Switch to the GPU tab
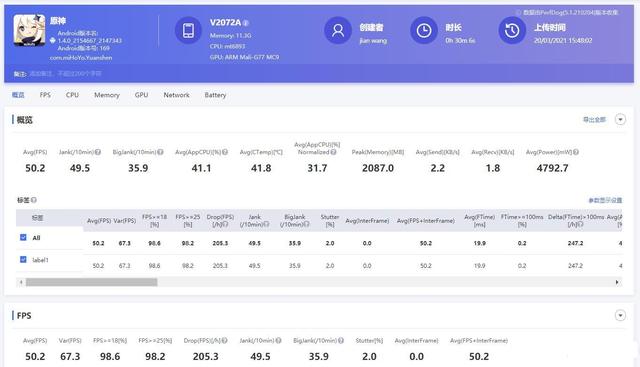 (141, 95)
